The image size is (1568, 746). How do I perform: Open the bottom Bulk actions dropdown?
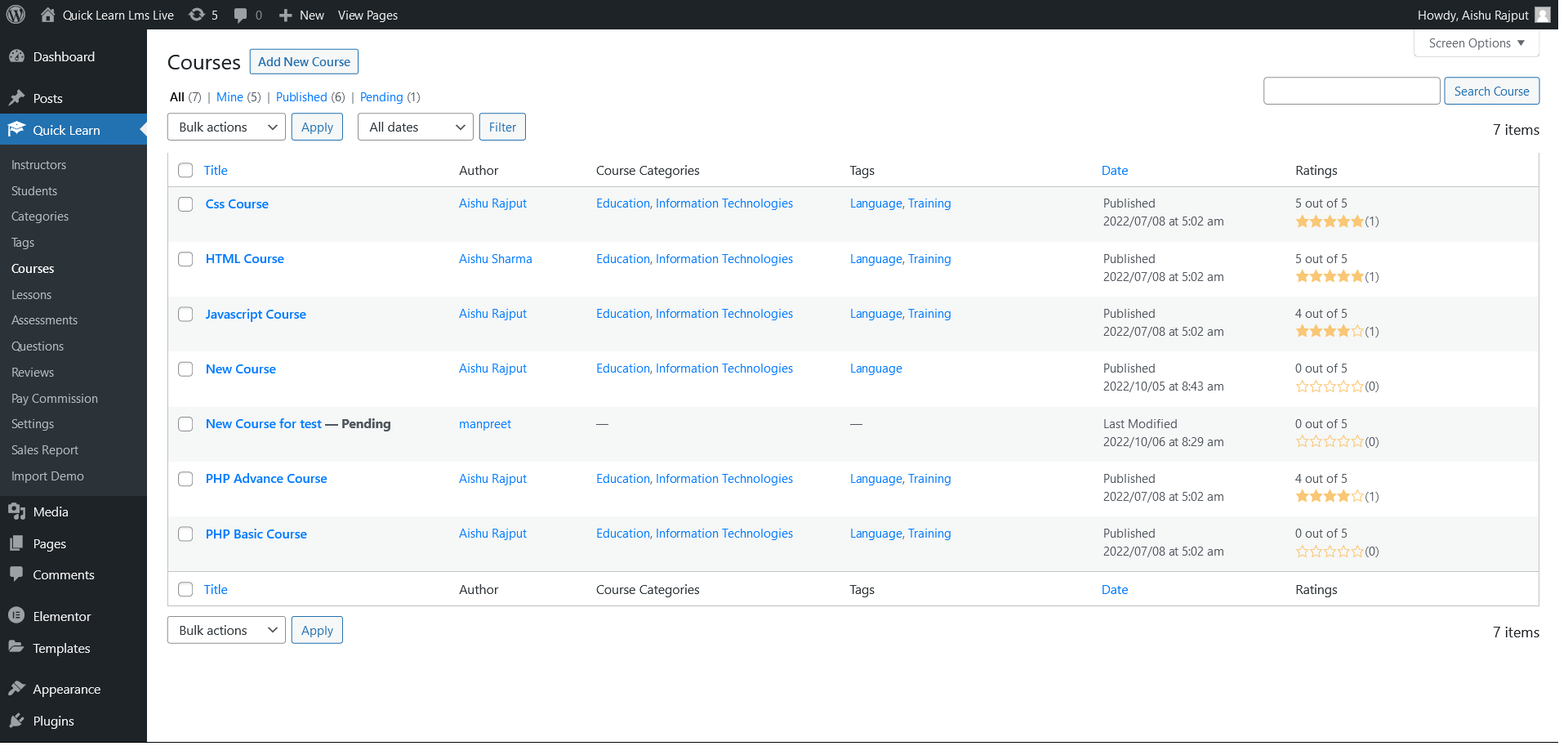click(226, 630)
